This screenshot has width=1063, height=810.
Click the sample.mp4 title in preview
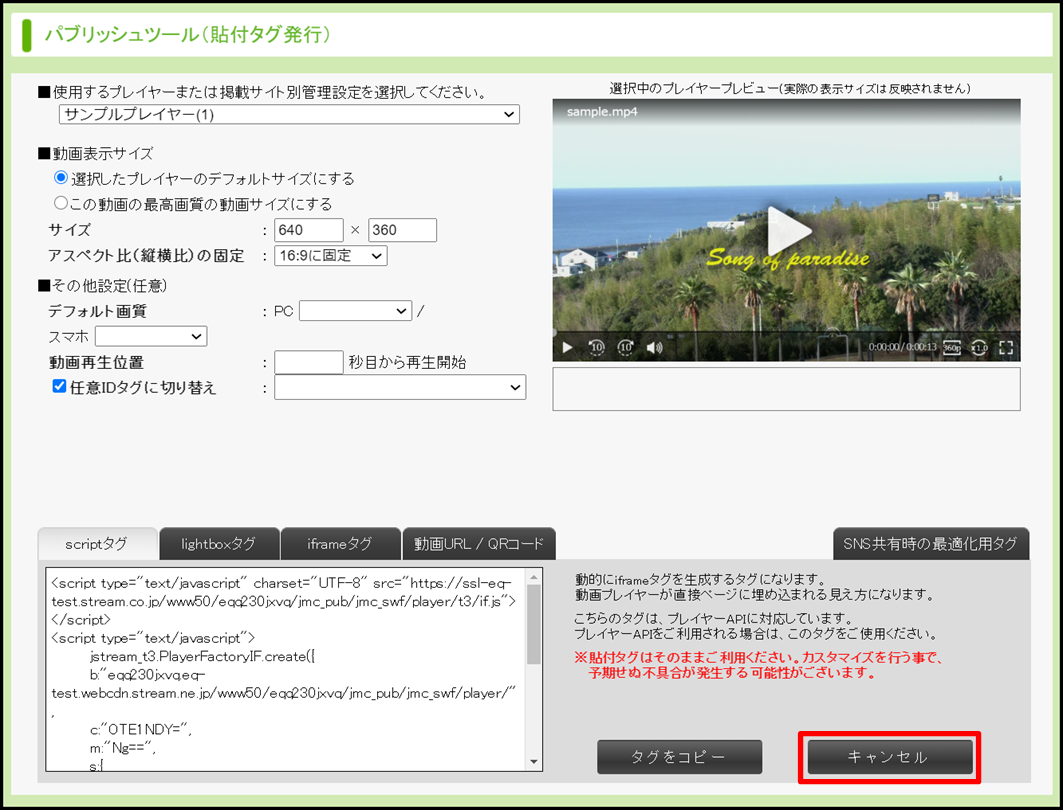(602, 112)
